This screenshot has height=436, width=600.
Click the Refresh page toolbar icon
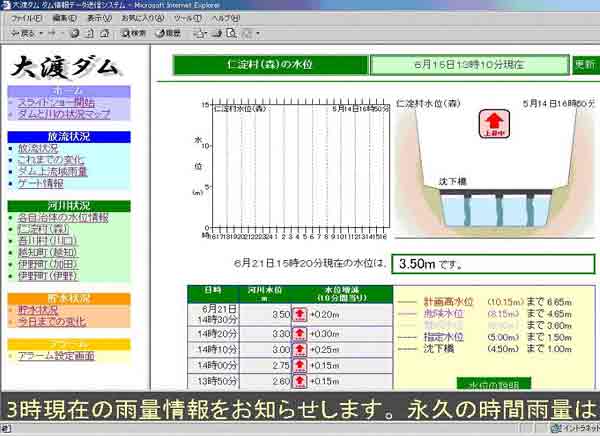tap(90, 33)
